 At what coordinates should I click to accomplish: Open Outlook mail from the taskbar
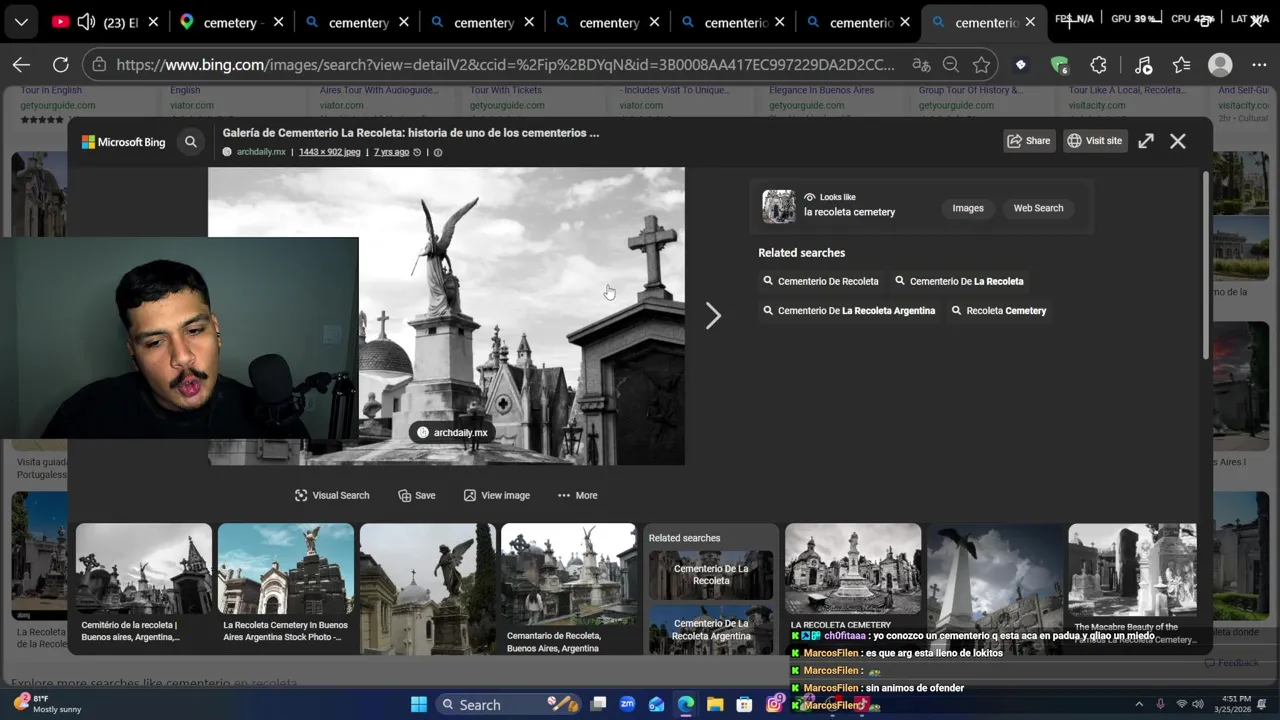[656, 705]
